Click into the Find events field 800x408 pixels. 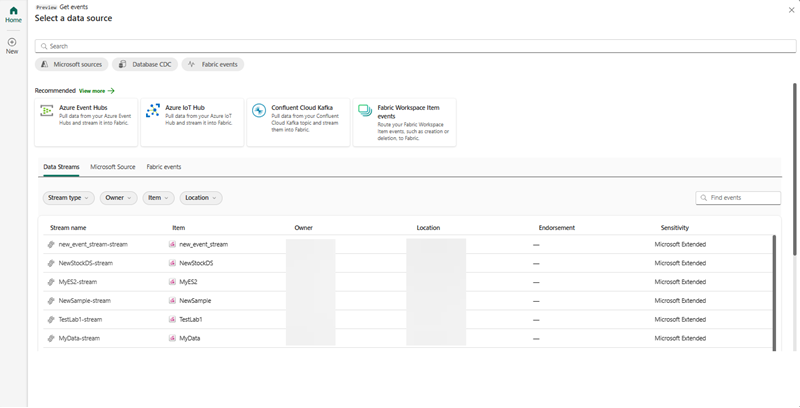(738, 198)
